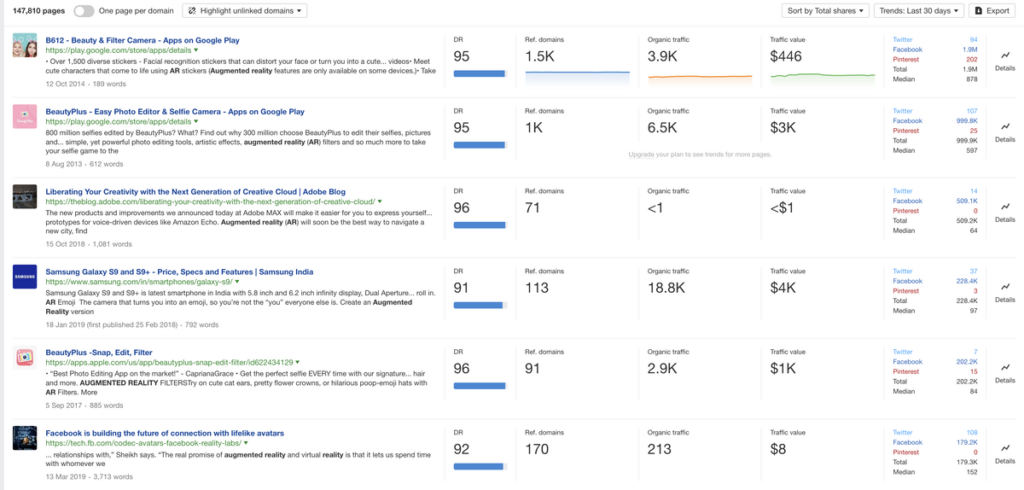
Task: Click the Export button
Action: point(992,11)
